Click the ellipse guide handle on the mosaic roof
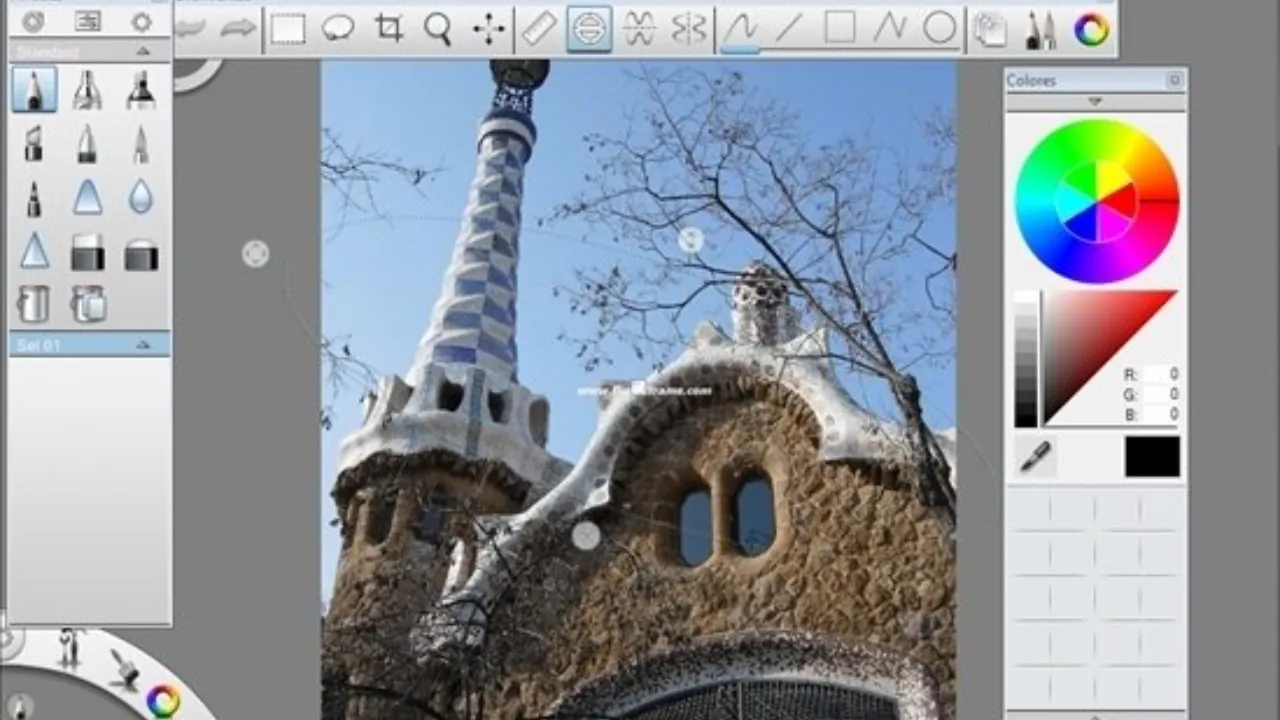 pyautogui.click(x=586, y=536)
